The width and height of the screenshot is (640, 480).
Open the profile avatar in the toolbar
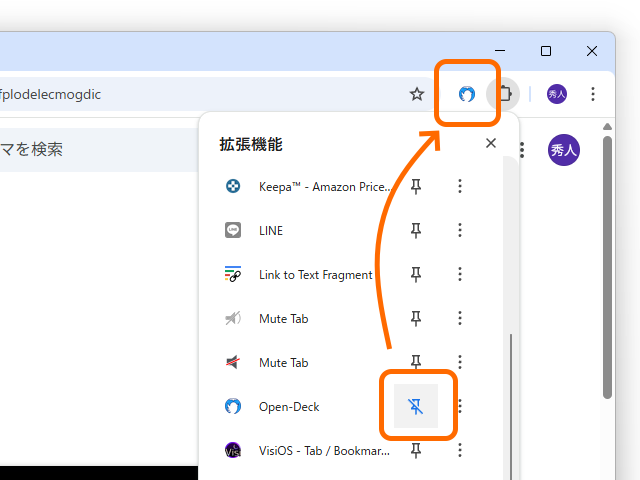[x=557, y=94]
